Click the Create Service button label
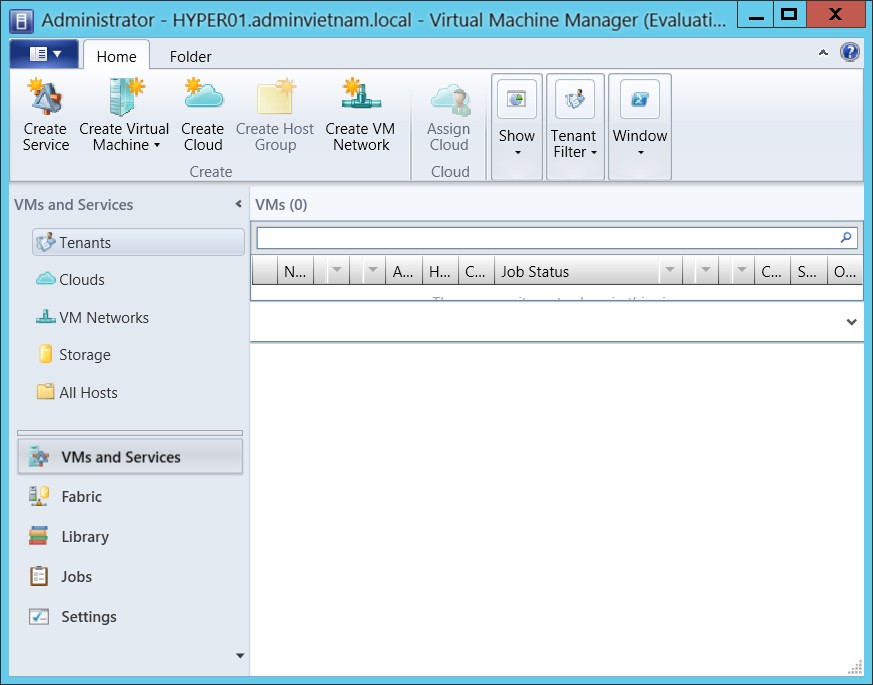873x685 pixels. (46, 136)
